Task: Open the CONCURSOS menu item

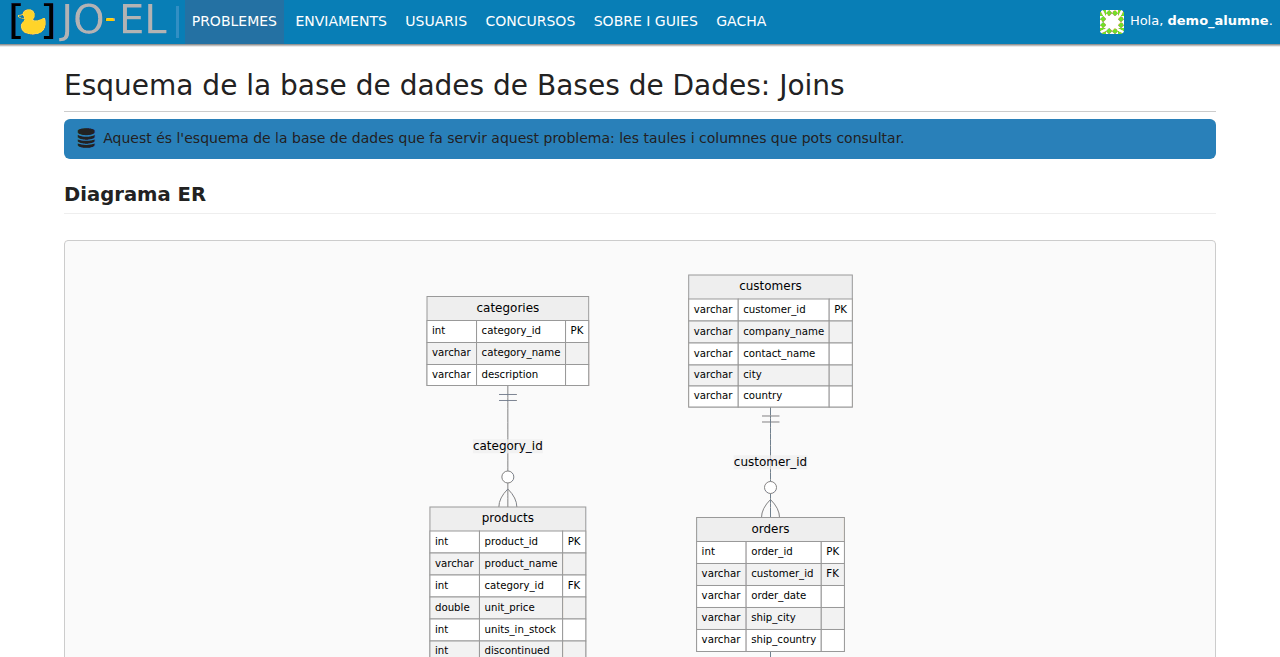Action: coord(530,21)
